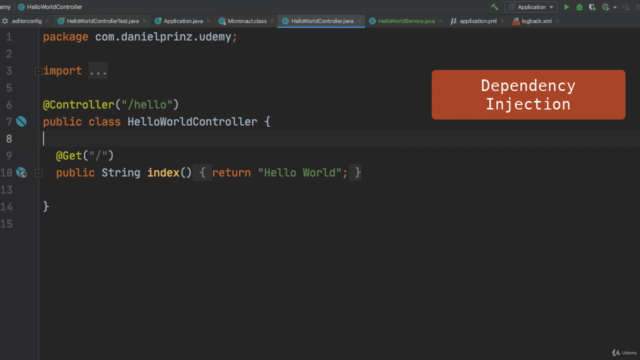Click the com.danielprinz.udemy package name
Image resolution: width=640 pixels, height=360 pixels.
point(163,37)
